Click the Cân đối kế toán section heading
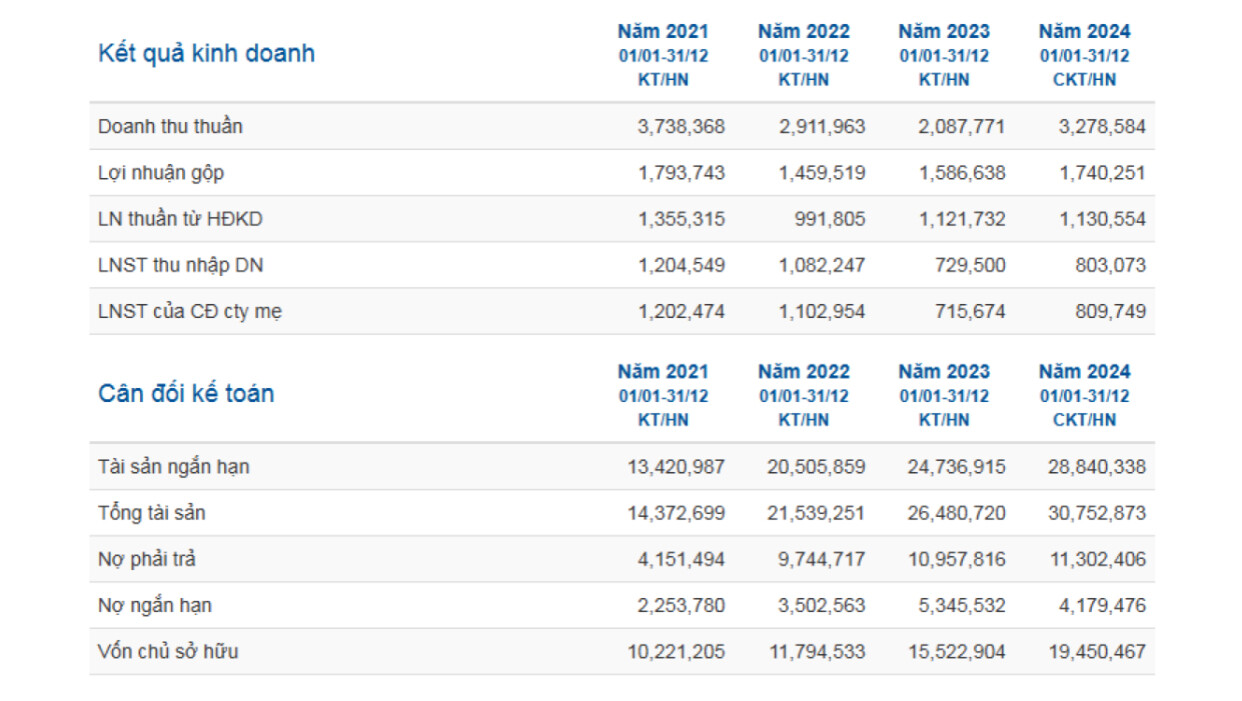This screenshot has height=701, width=1242. [x=186, y=394]
